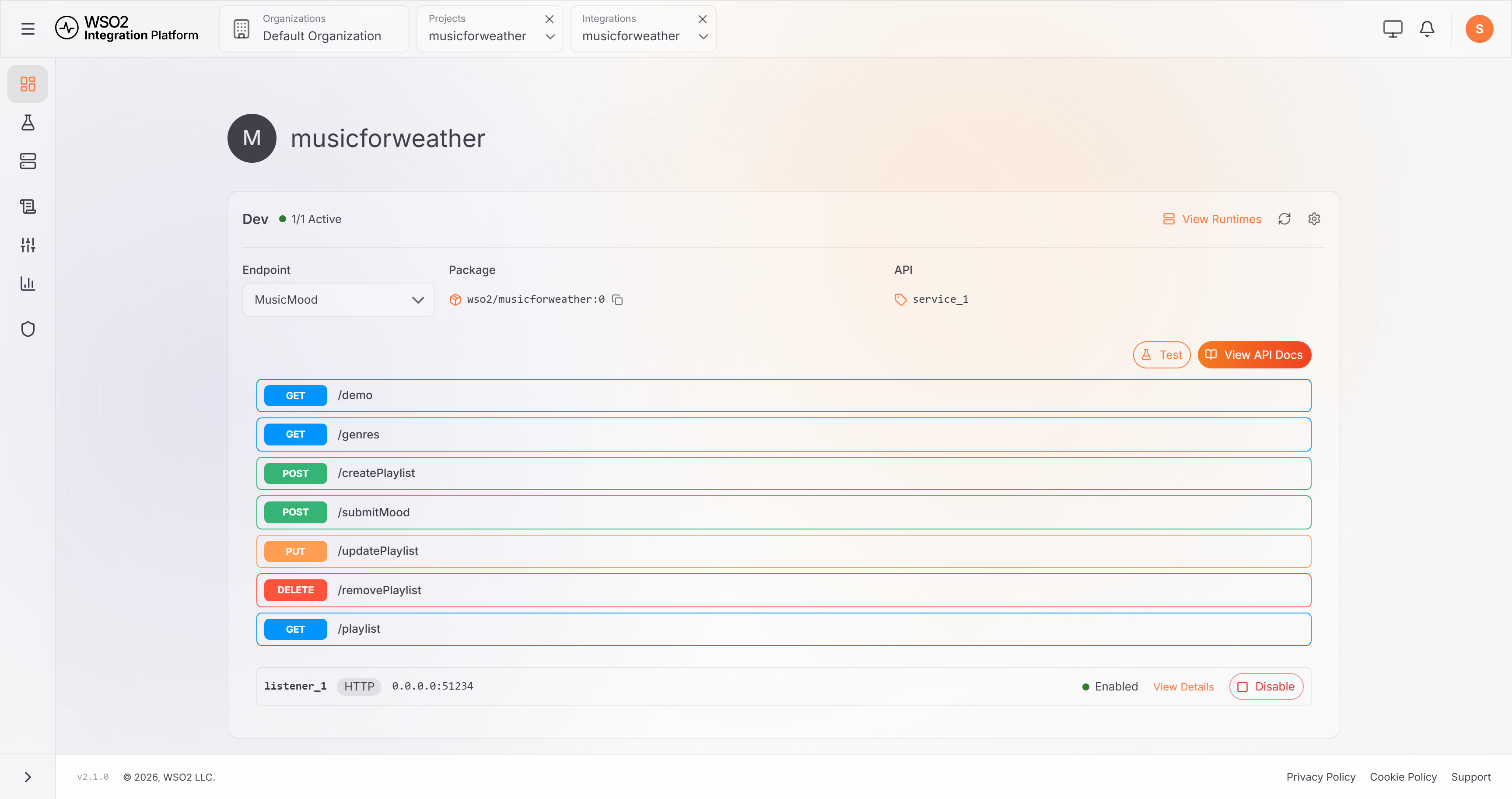Click the API tag icon
Image resolution: width=1512 pixels, height=799 pixels.
(900, 299)
